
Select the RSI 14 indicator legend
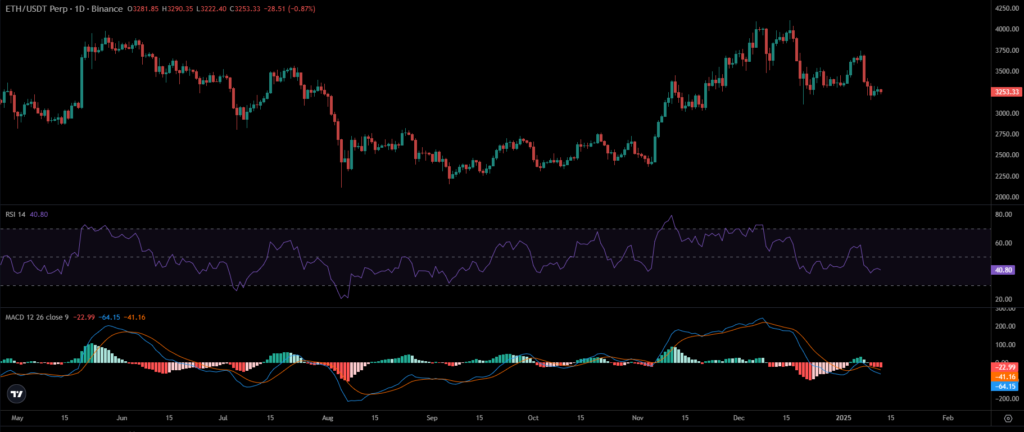[x=16, y=214]
